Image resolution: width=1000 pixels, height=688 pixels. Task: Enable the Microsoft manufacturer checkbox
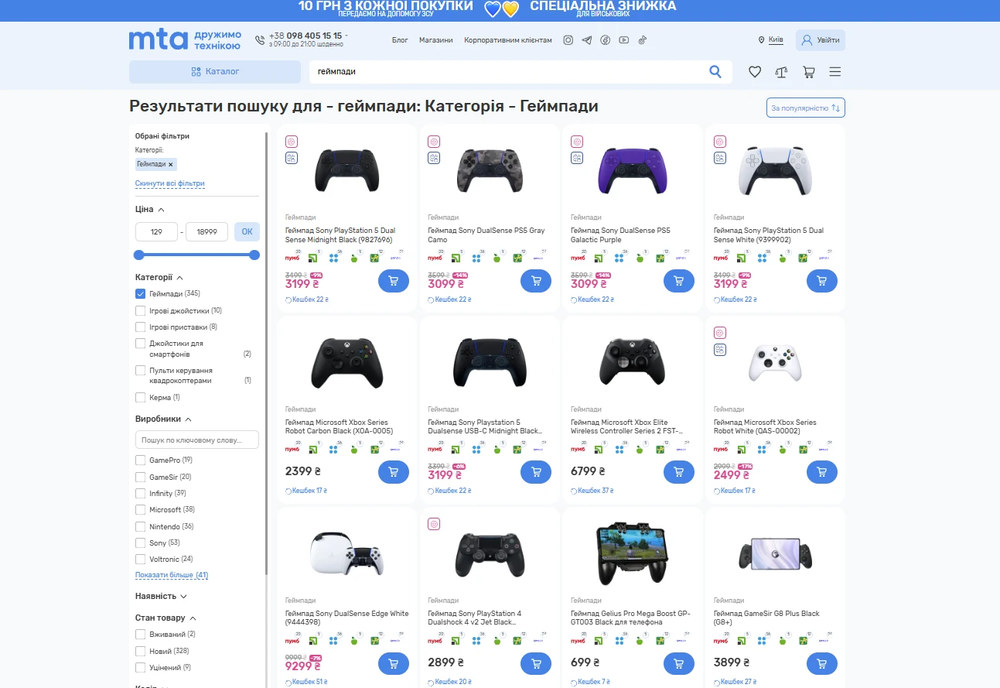click(x=141, y=510)
